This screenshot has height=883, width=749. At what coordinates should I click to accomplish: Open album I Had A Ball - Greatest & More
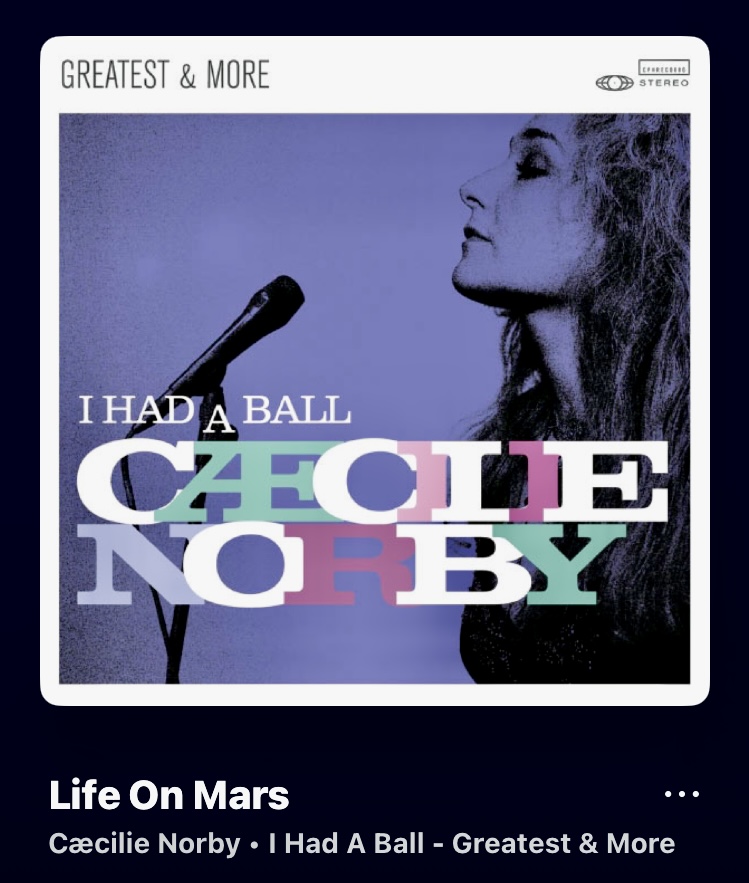click(x=471, y=843)
